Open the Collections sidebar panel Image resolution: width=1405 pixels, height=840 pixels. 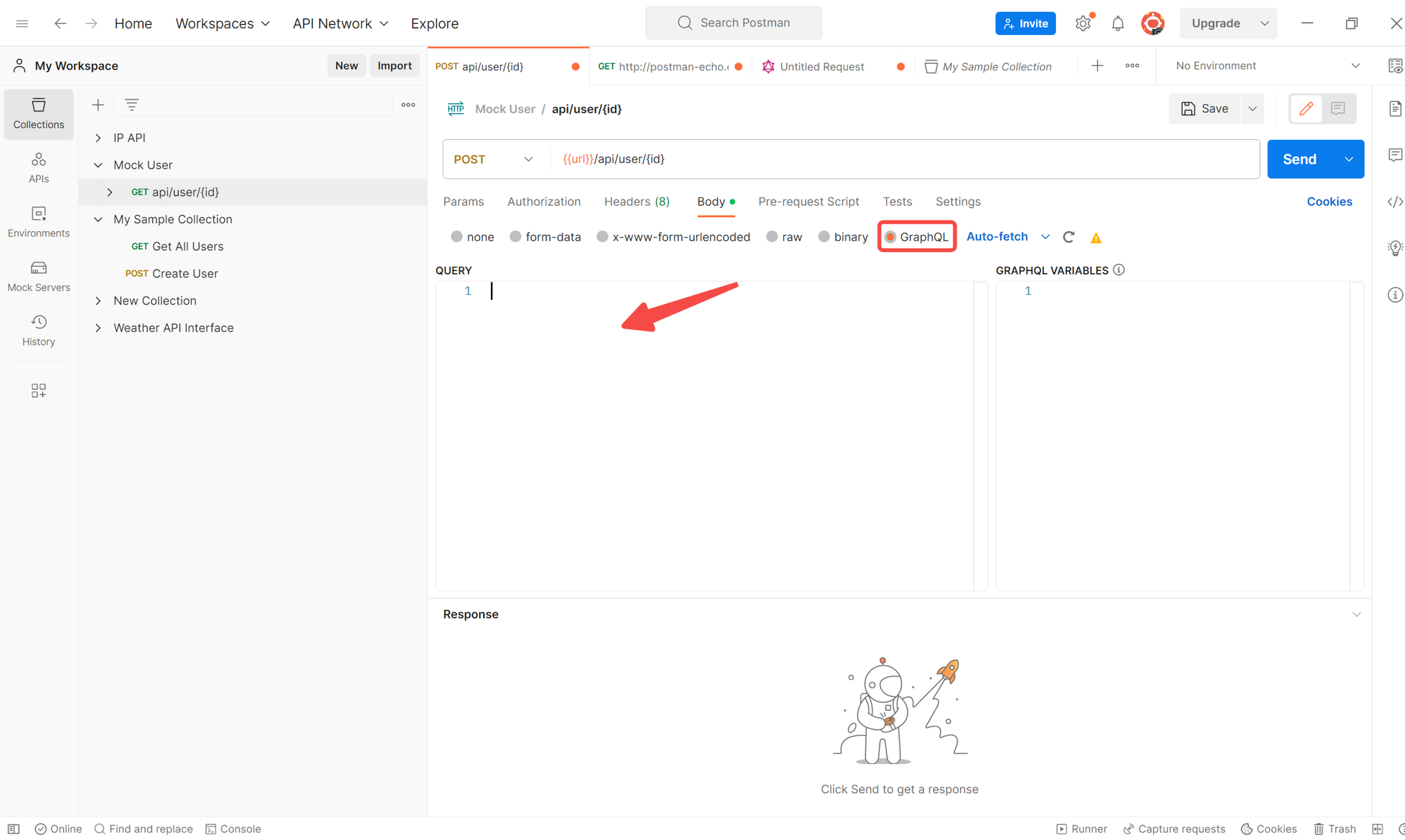39,114
